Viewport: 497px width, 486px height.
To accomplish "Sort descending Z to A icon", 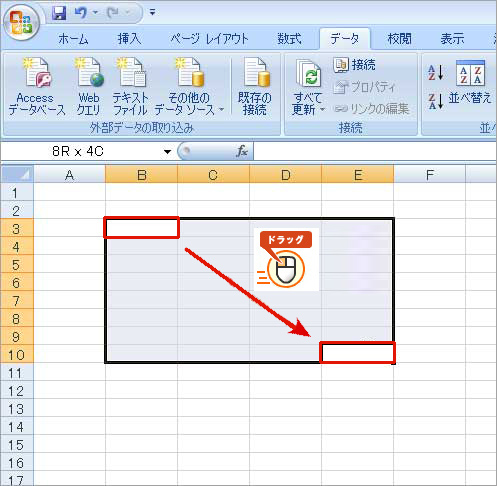I will [x=436, y=101].
